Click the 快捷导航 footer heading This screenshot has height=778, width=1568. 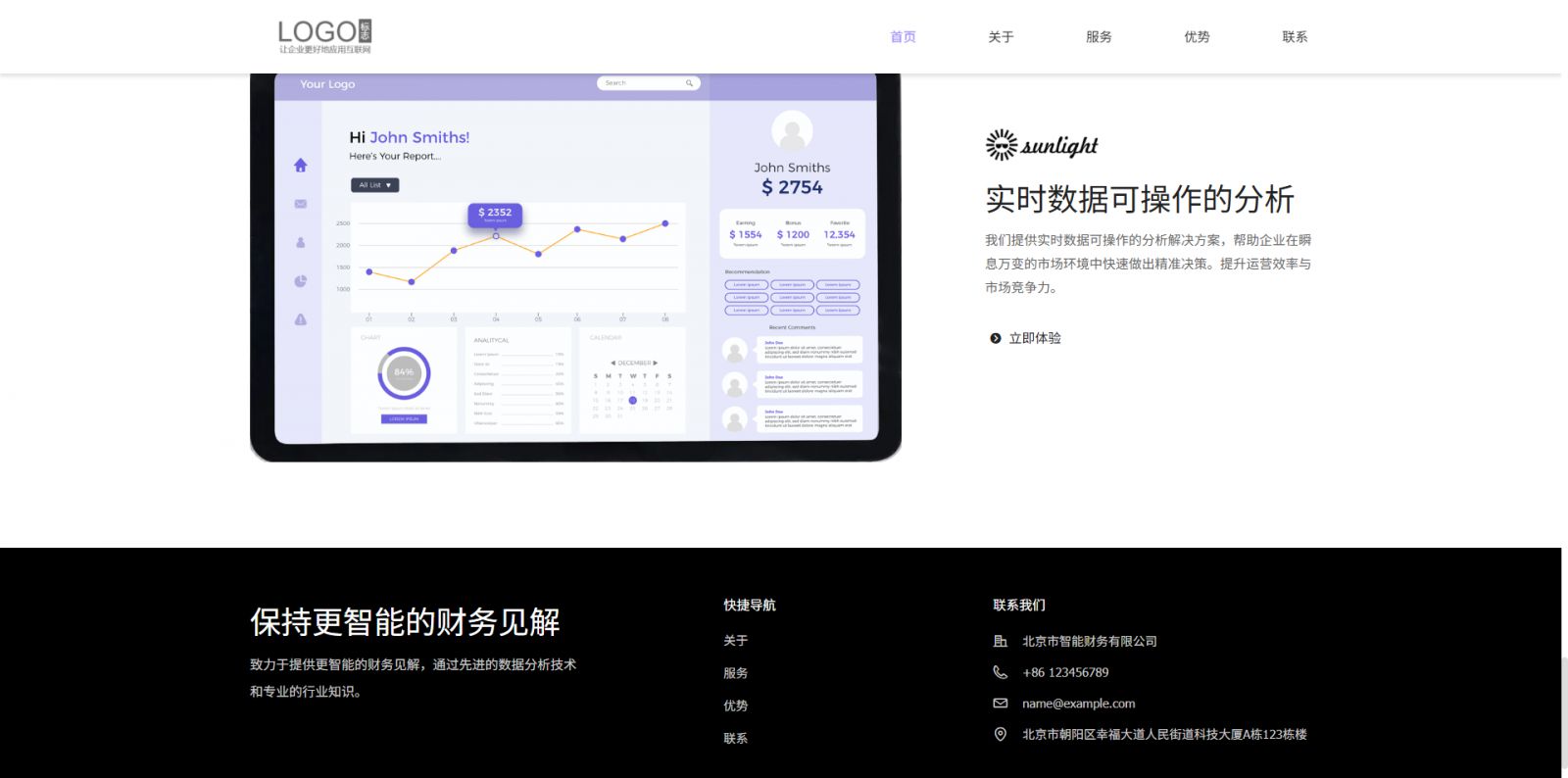coord(750,606)
